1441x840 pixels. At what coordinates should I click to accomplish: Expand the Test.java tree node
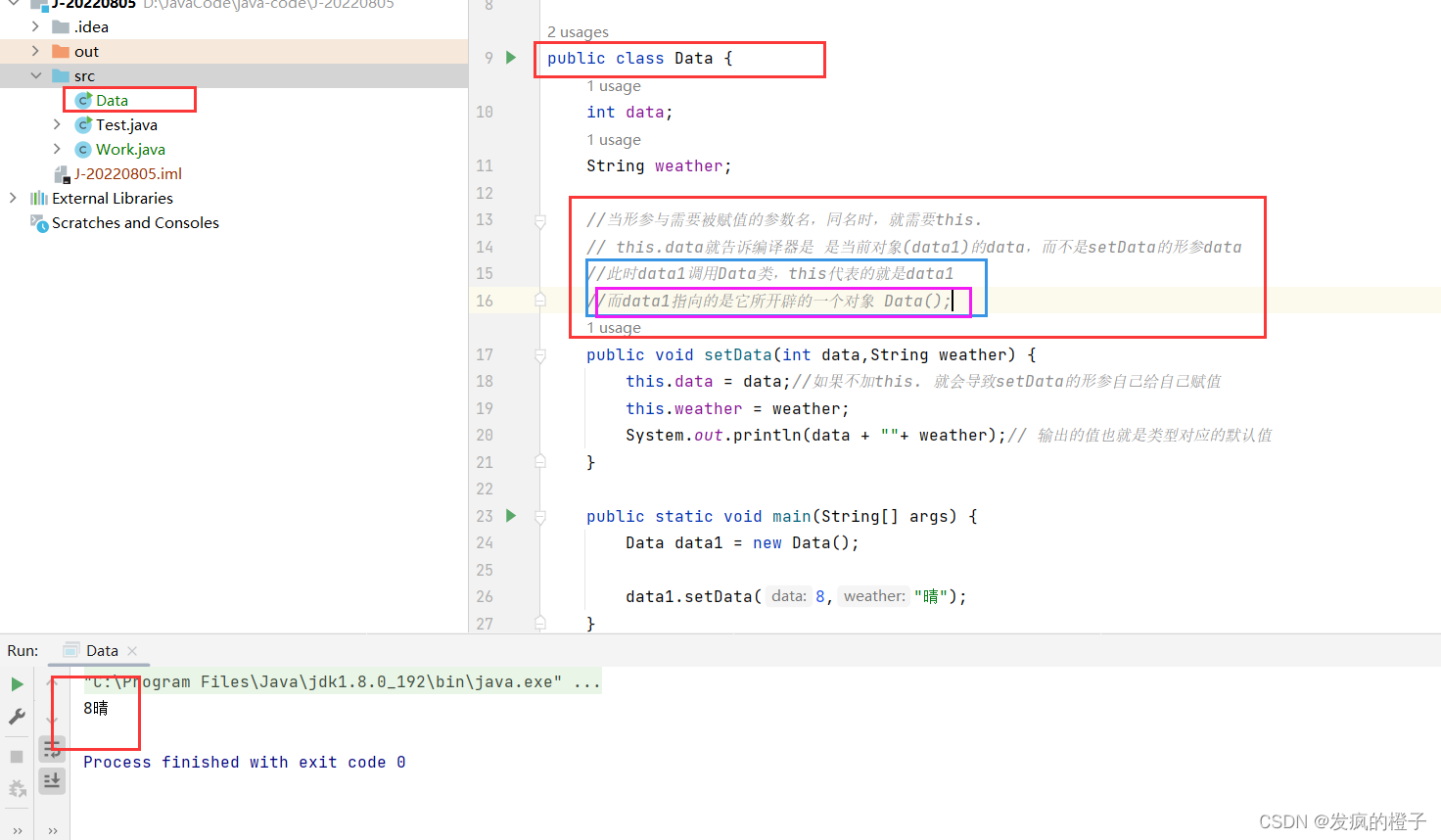point(57,124)
